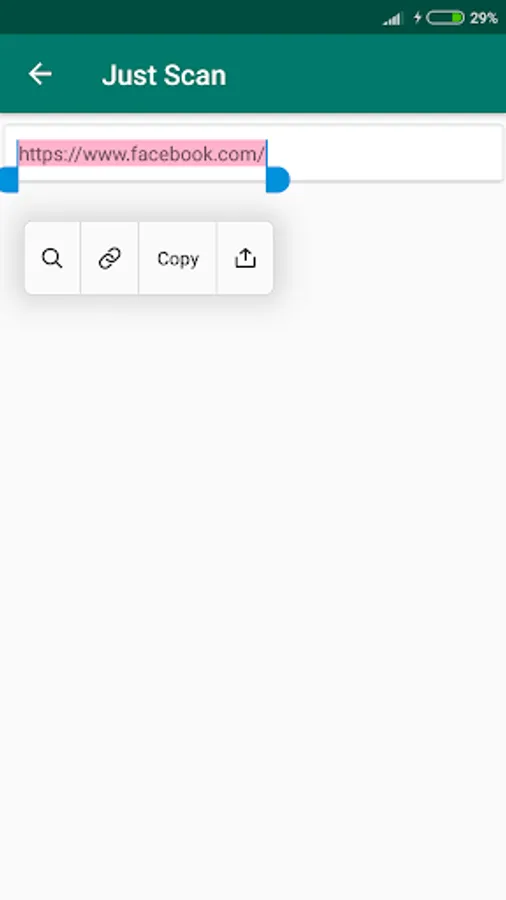The image size is (506, 900).
Task: Tap the dark status bar empty area
Action: tap(189, 17)
